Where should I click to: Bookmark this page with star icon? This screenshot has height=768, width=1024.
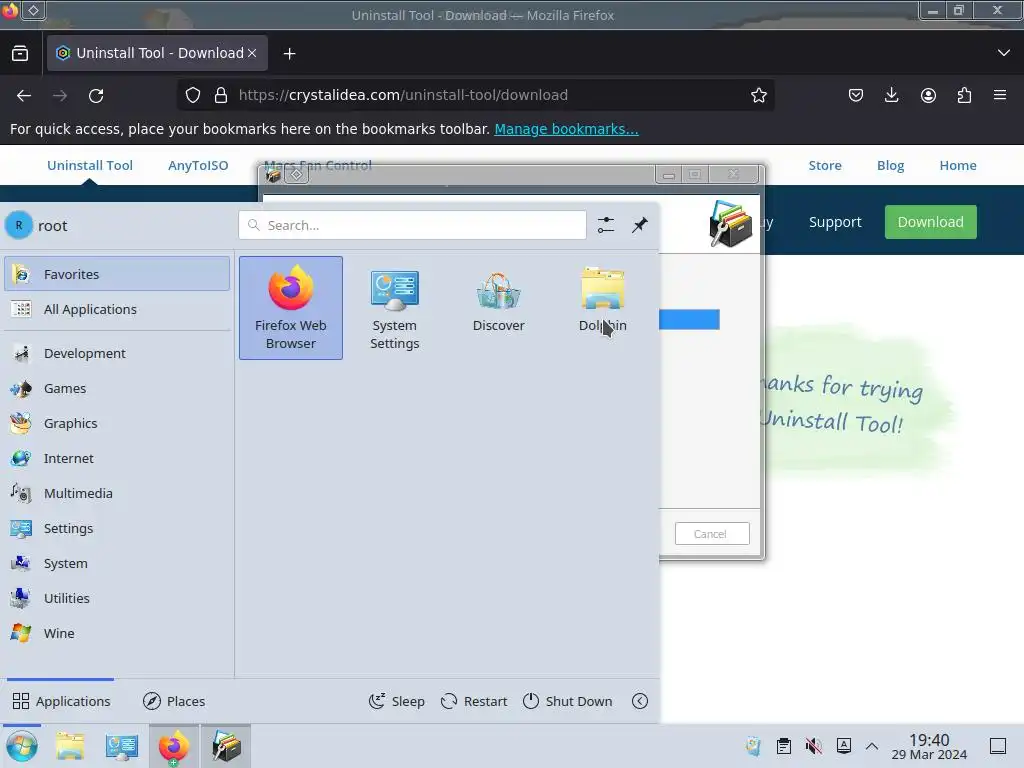click(758, 95)
